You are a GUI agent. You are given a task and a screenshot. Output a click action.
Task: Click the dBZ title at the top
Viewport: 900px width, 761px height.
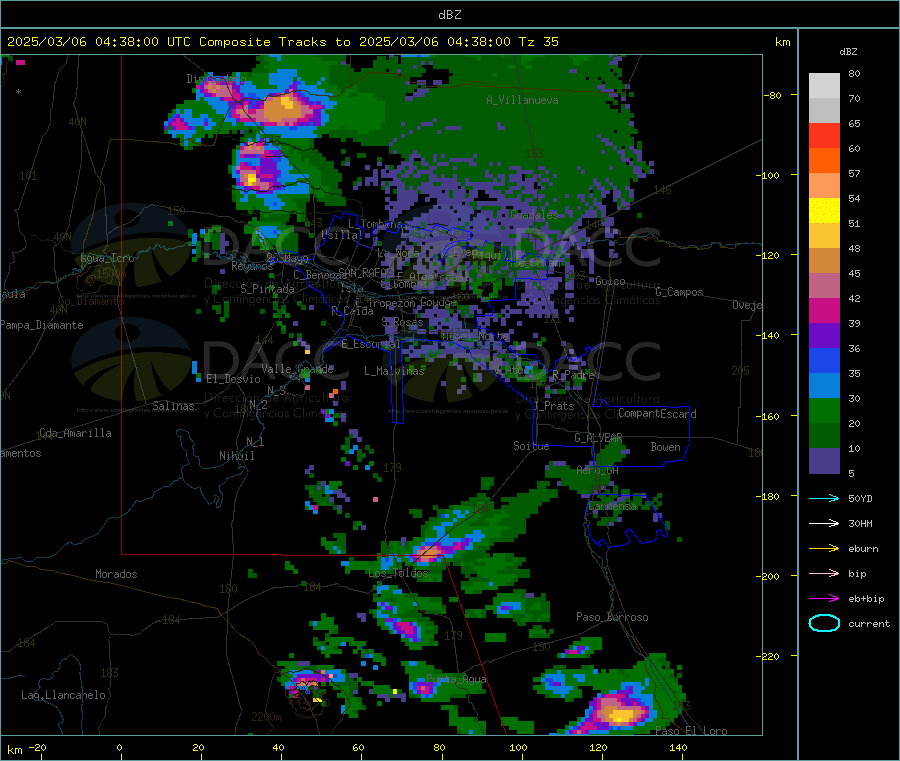pyautogui.click(x=449, y=15)
